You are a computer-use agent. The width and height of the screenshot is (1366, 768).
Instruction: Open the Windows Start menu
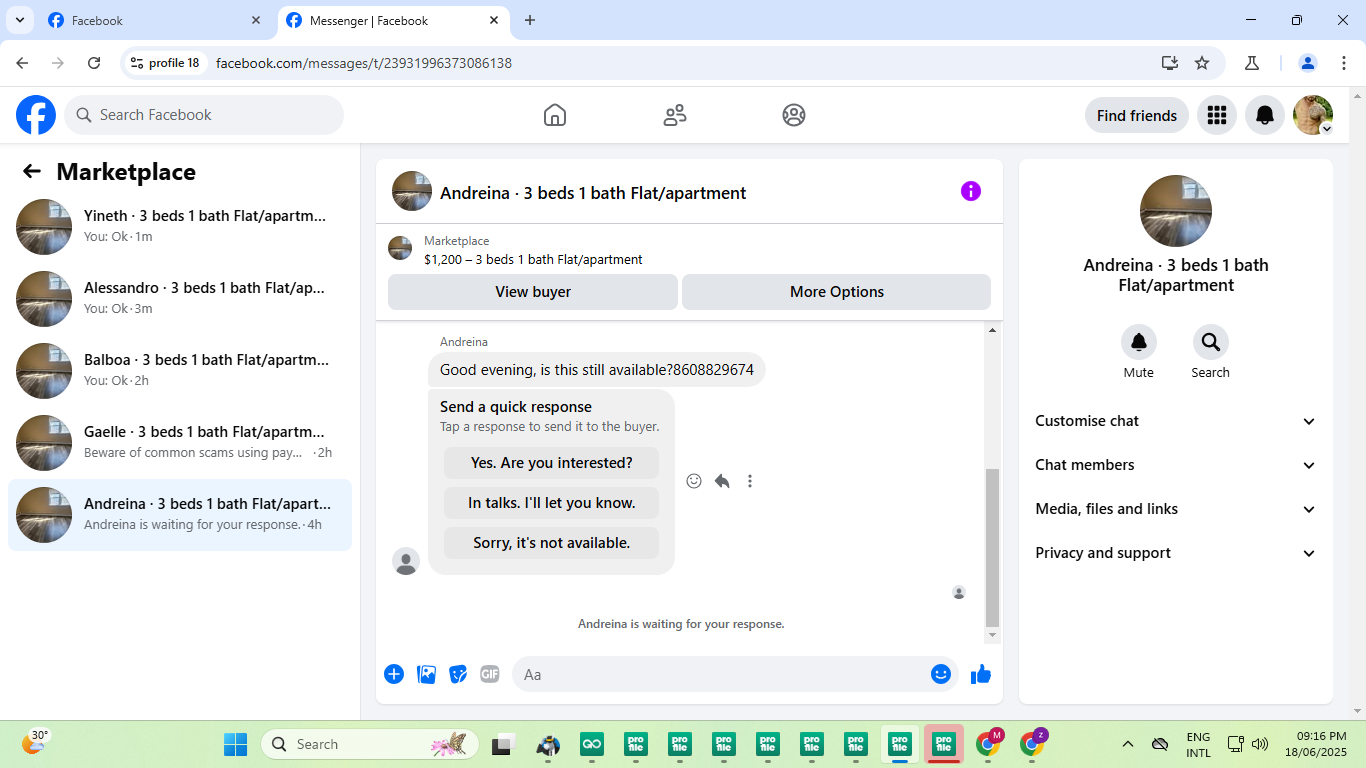click(236, 744)
